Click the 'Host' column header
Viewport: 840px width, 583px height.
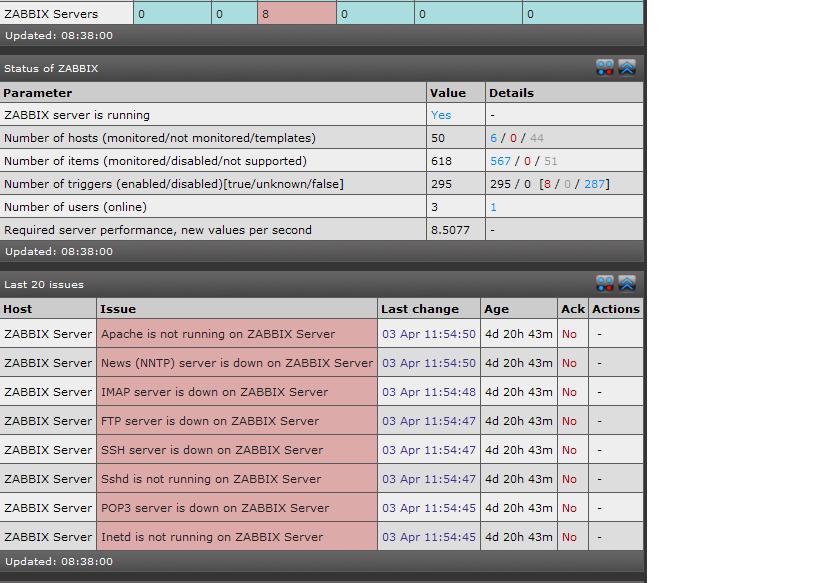18,309
